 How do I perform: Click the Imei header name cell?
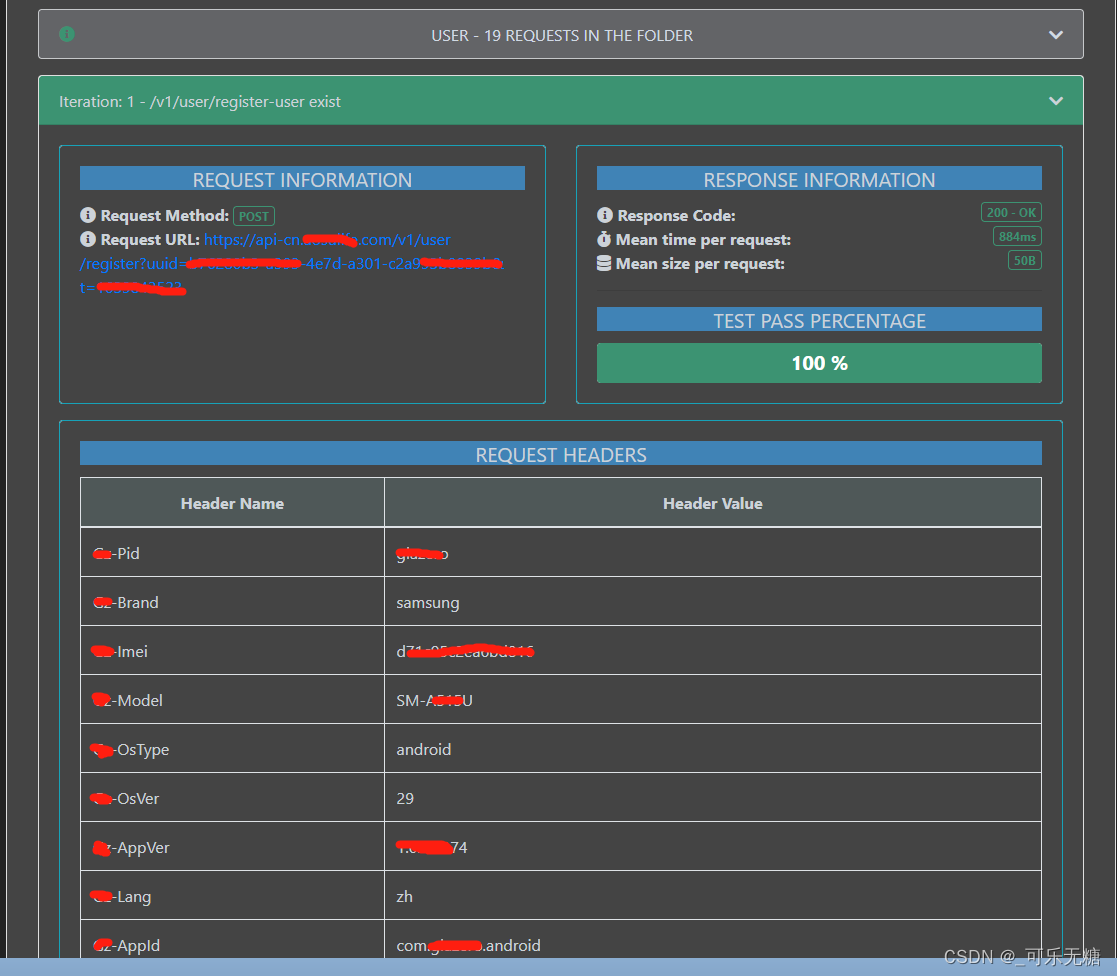pyautogui.click(x=232, y=651)
